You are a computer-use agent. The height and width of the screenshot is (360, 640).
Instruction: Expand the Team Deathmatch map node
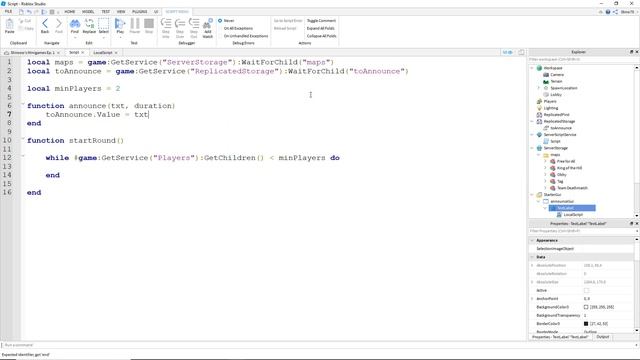(x=545, y=188)
